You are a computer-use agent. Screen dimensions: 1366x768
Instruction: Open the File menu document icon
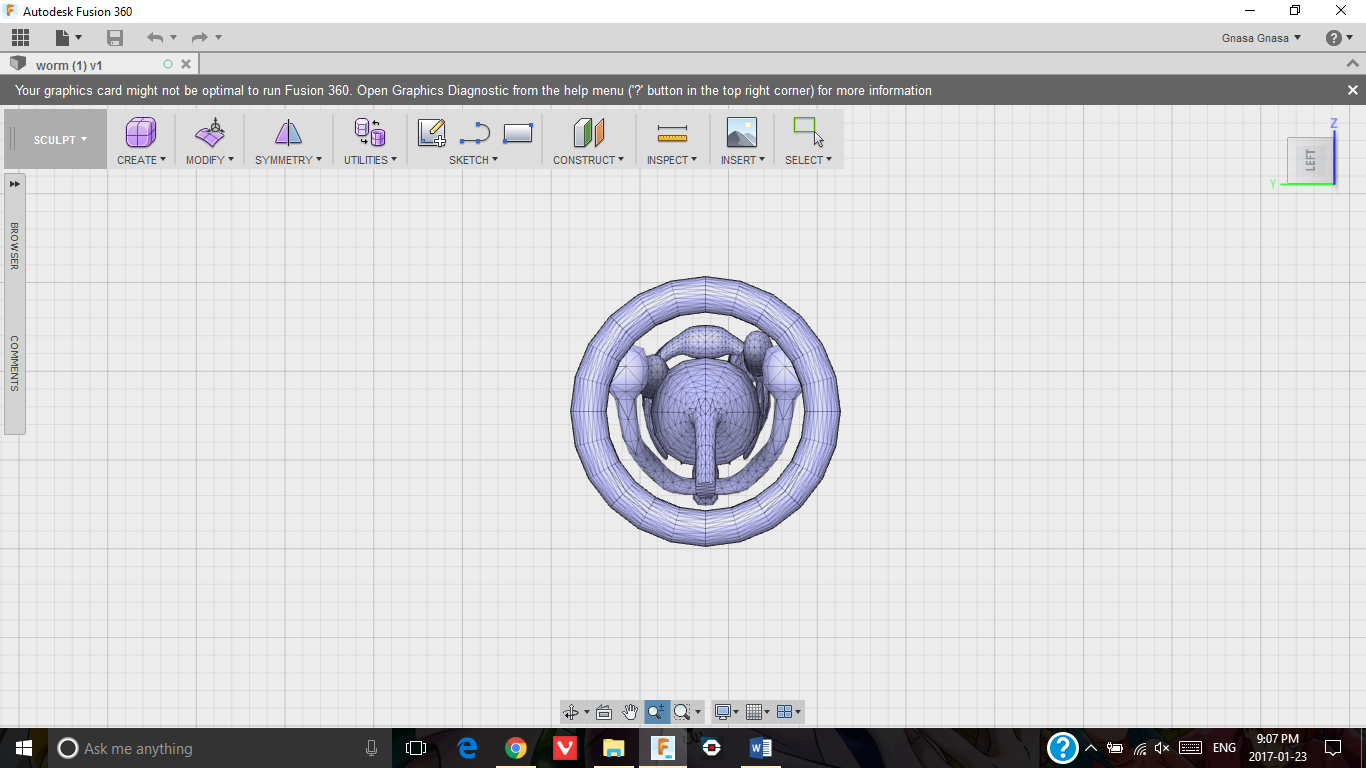click(x=63, y=38)
